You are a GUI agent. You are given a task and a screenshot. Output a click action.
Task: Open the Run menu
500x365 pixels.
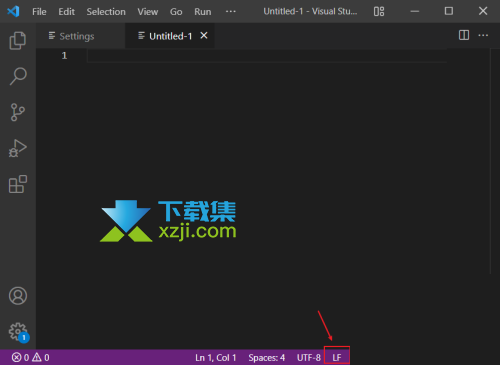coord(203,12)
